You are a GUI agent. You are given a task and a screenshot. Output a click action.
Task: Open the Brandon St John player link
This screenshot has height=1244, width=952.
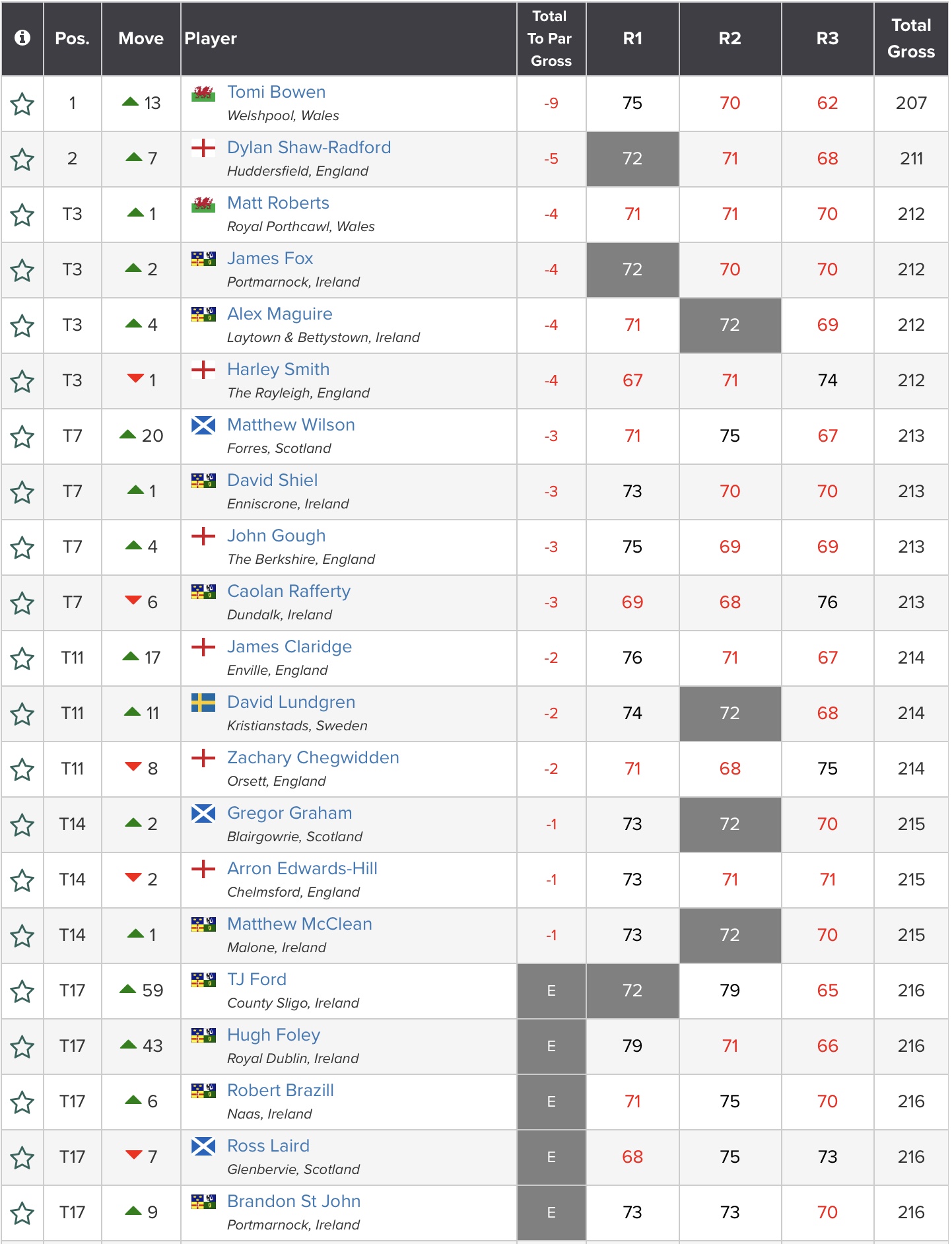[x=294, y=1201]
